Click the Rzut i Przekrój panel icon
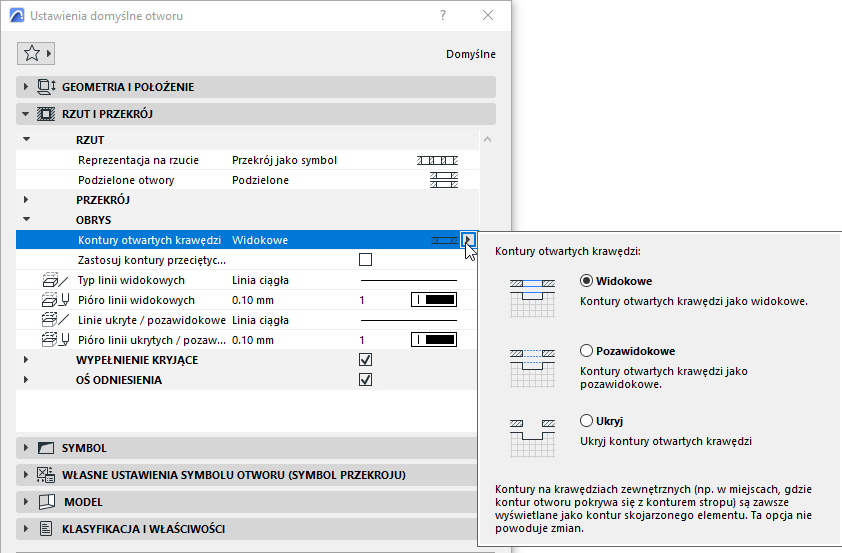842x553 pixels. tap(46, 114)
